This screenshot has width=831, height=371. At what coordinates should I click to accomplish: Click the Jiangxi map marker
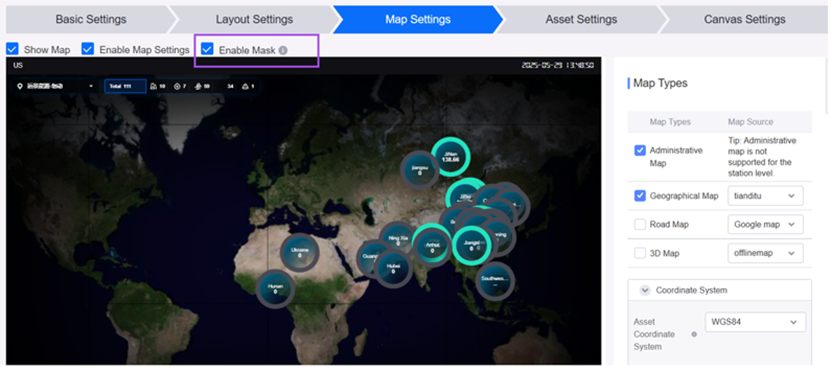[x=471, y=245]
